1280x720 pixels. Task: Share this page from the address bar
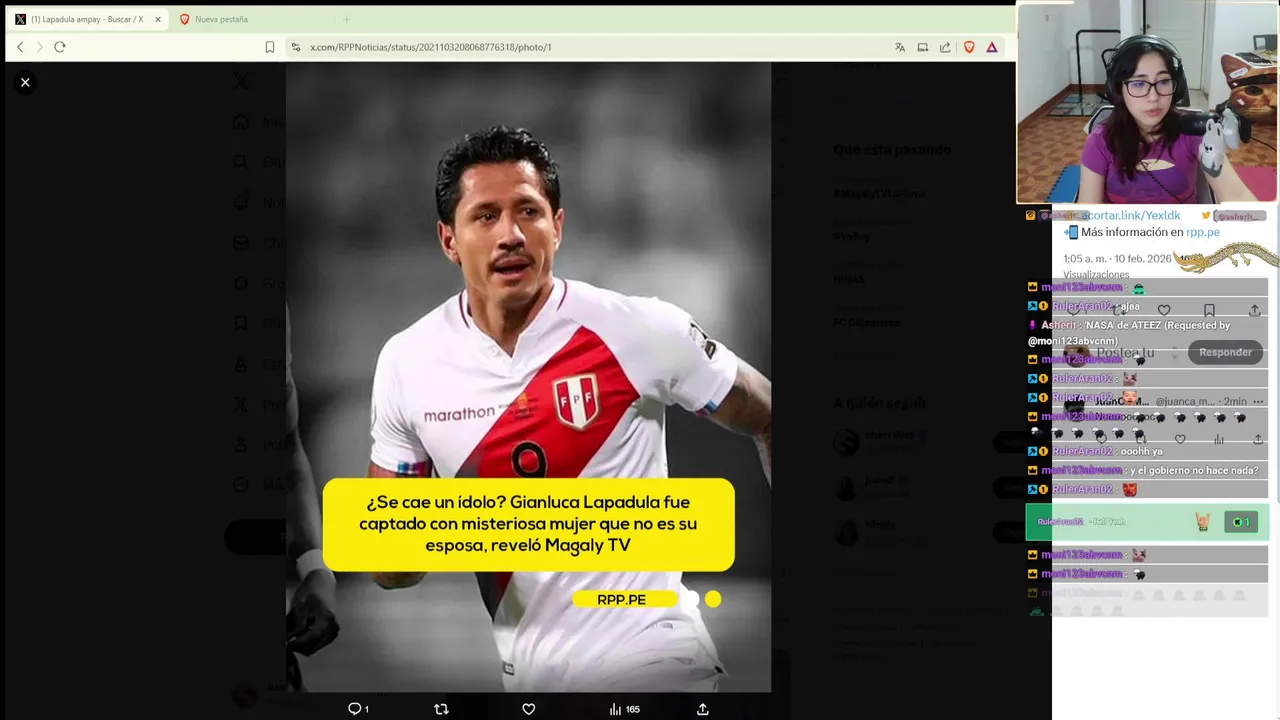(x=945, y=47)
